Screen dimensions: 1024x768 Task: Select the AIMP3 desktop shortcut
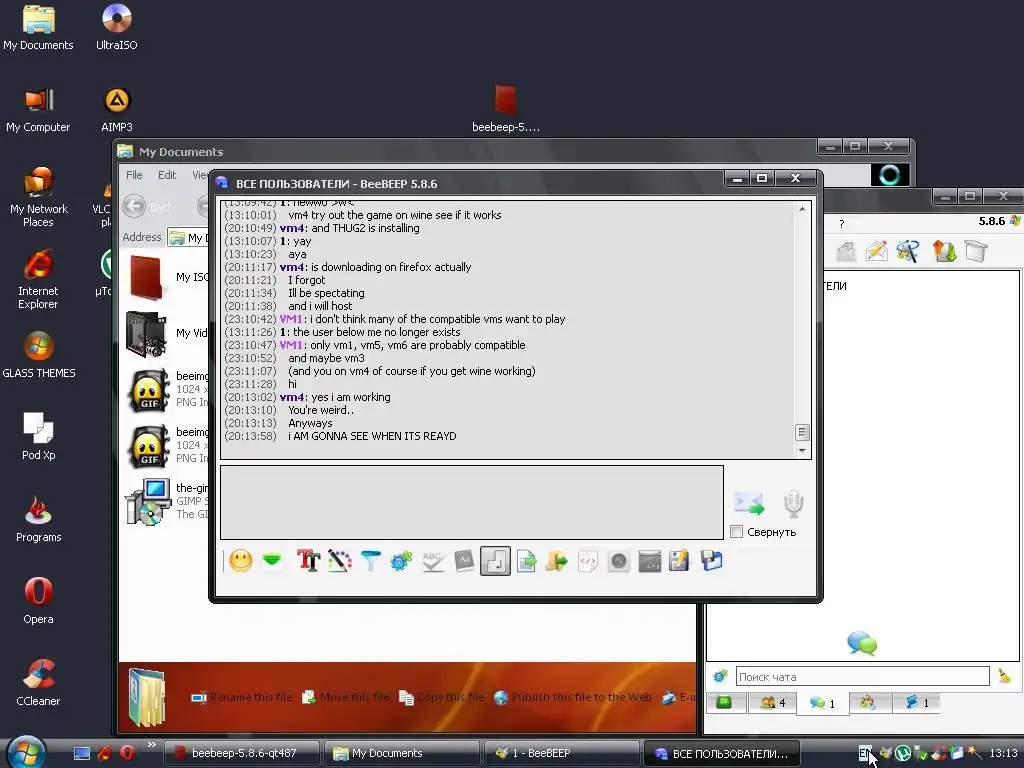[117, 110]
